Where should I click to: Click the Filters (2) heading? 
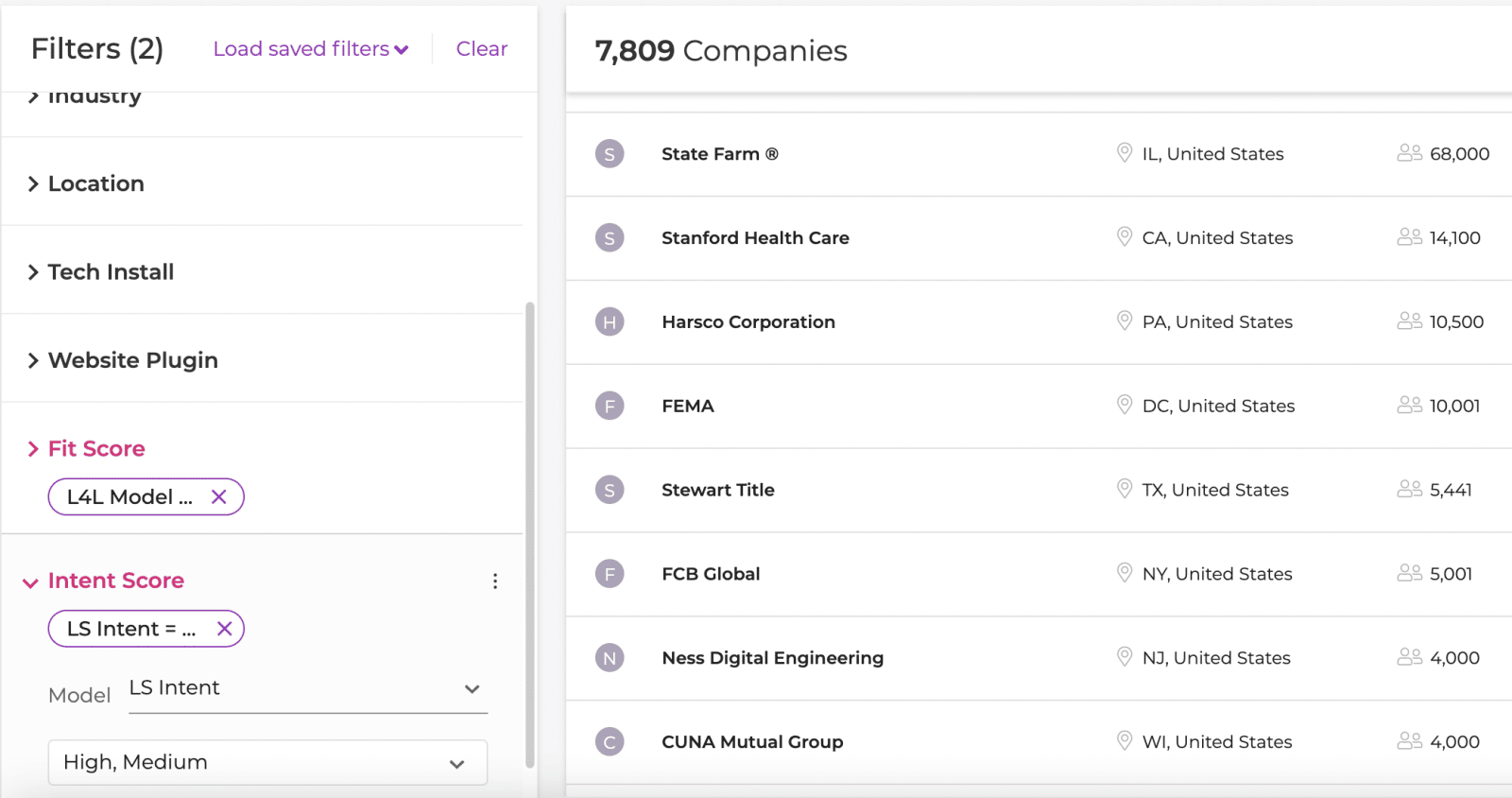click(97, 48)
